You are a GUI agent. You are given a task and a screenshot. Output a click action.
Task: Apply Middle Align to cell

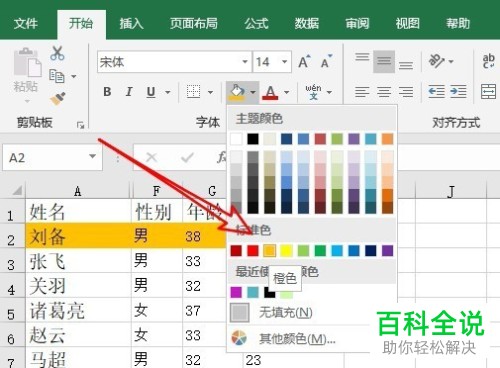pyautogui.click(x=384, y=61)
